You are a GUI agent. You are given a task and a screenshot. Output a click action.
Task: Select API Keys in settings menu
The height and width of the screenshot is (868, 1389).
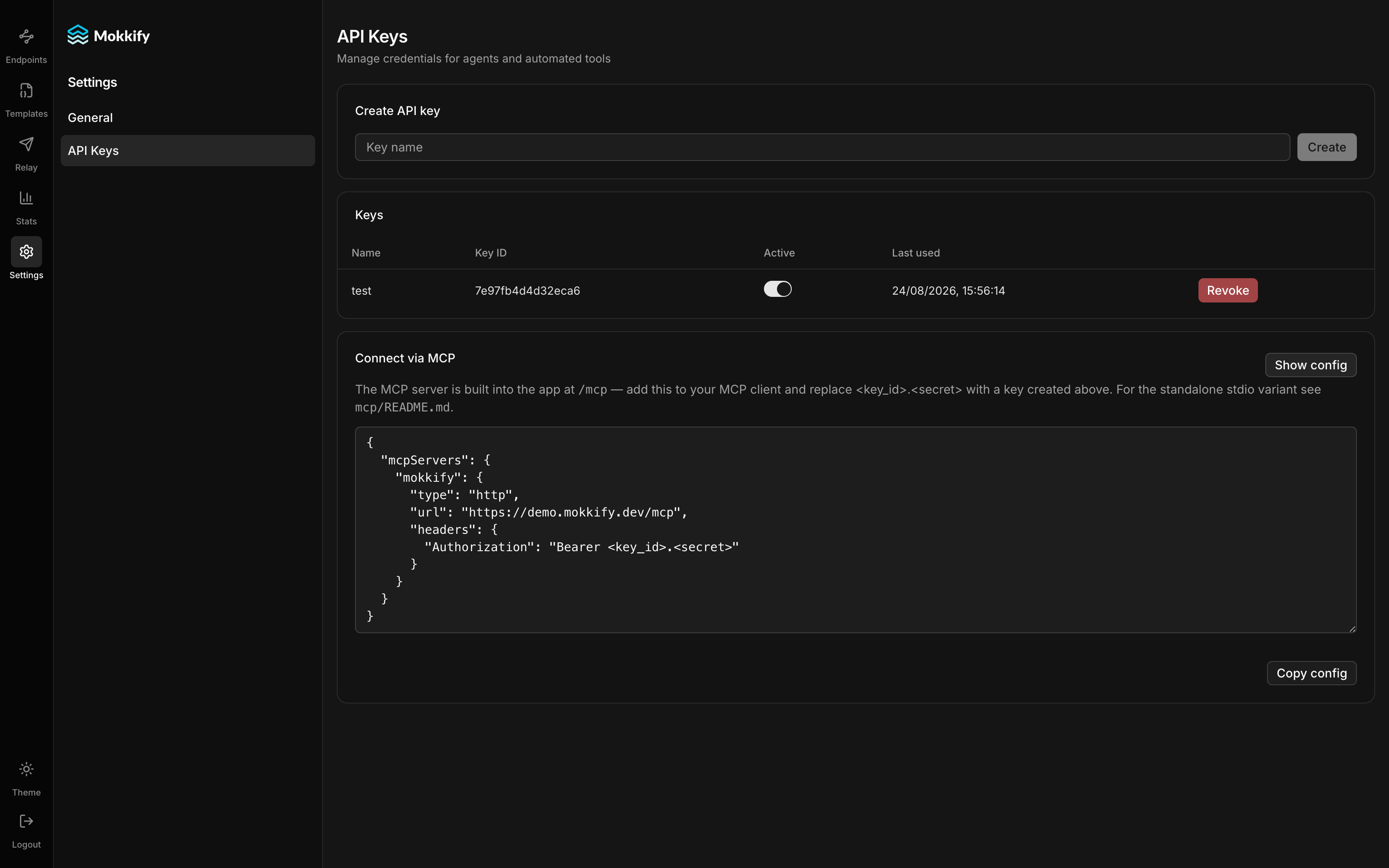pyautogui.click(x=188, y=151)
